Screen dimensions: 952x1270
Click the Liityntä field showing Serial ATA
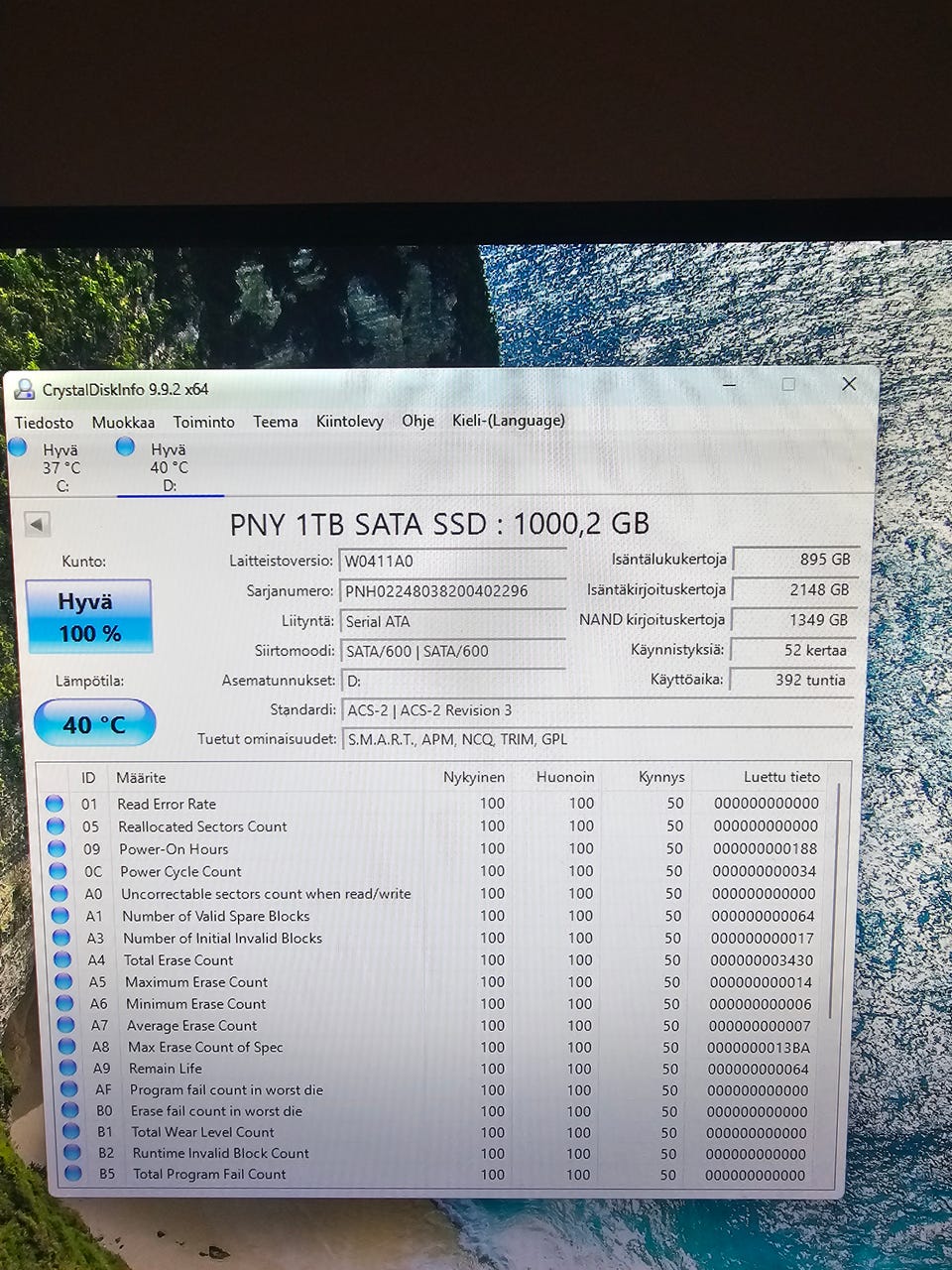(453, 622)
